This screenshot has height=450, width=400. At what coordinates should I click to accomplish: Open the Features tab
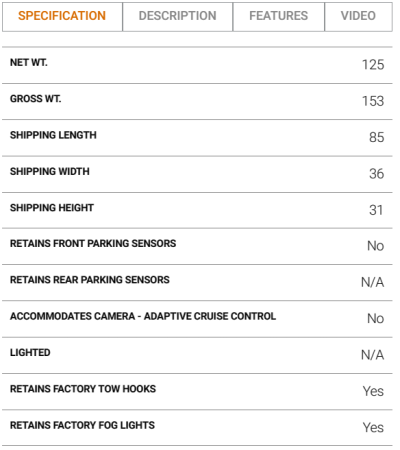point(279,17)
